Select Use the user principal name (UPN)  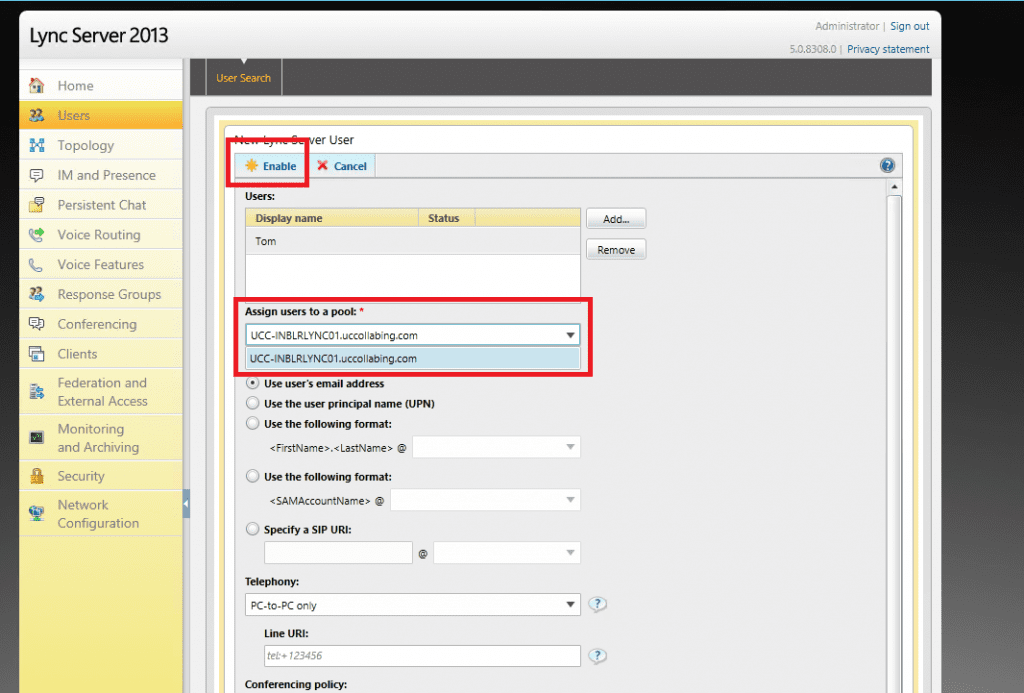coord(252,402)
